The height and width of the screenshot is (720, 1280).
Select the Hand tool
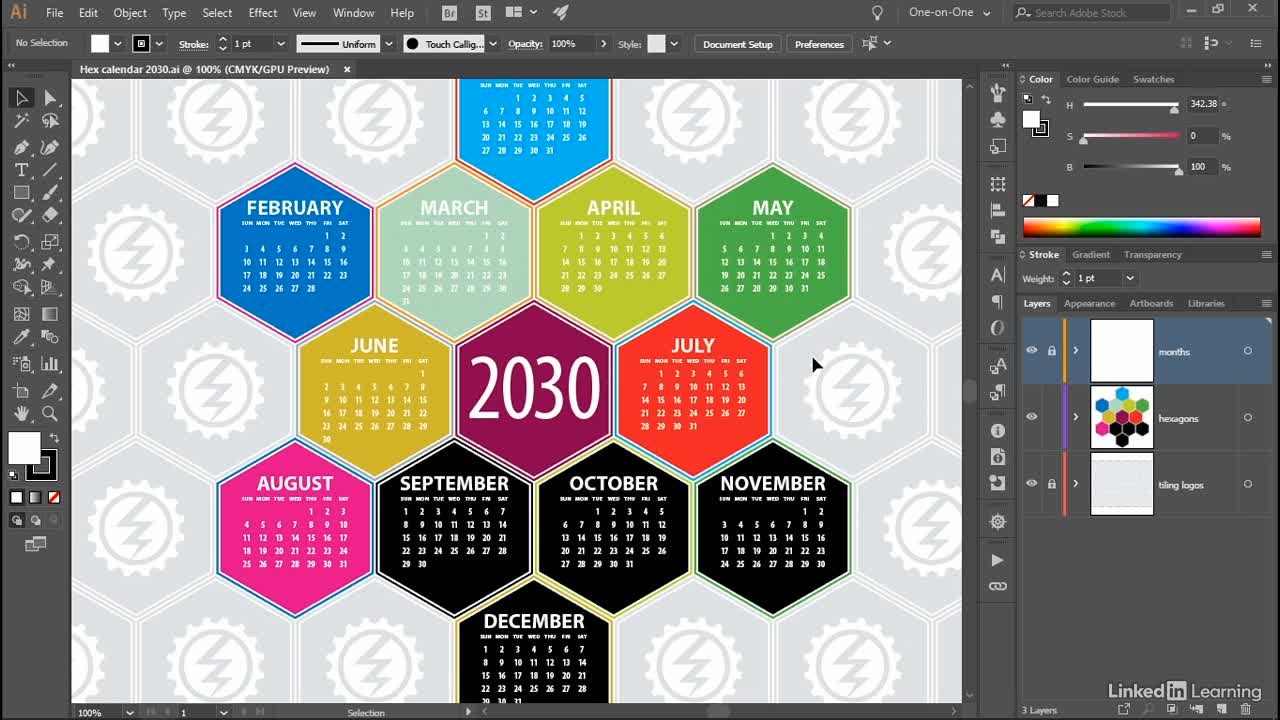21,413
